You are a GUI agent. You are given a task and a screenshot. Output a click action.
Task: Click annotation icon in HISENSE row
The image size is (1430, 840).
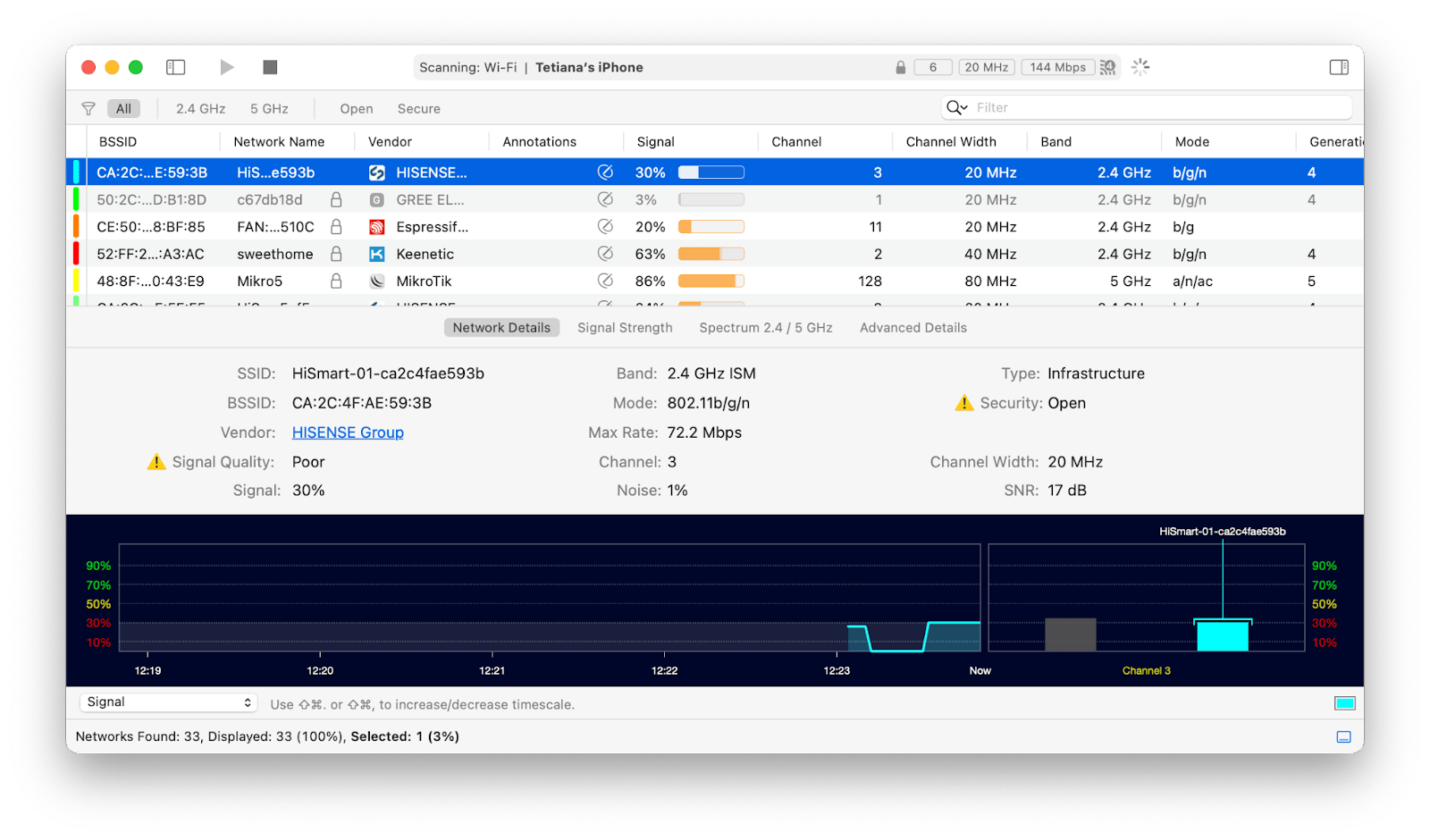[605, 172]
